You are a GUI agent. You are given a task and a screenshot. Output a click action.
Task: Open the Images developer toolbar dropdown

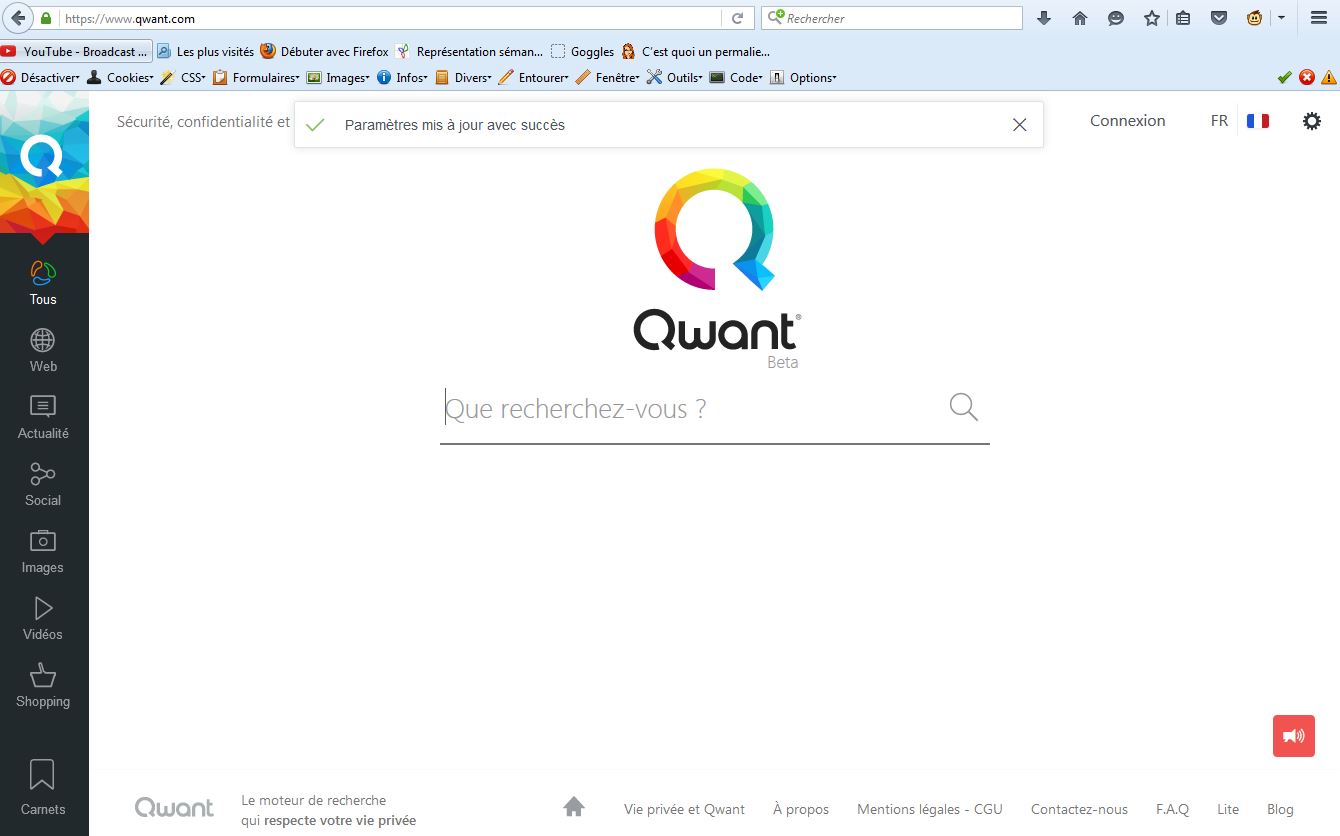pos(338,77)
